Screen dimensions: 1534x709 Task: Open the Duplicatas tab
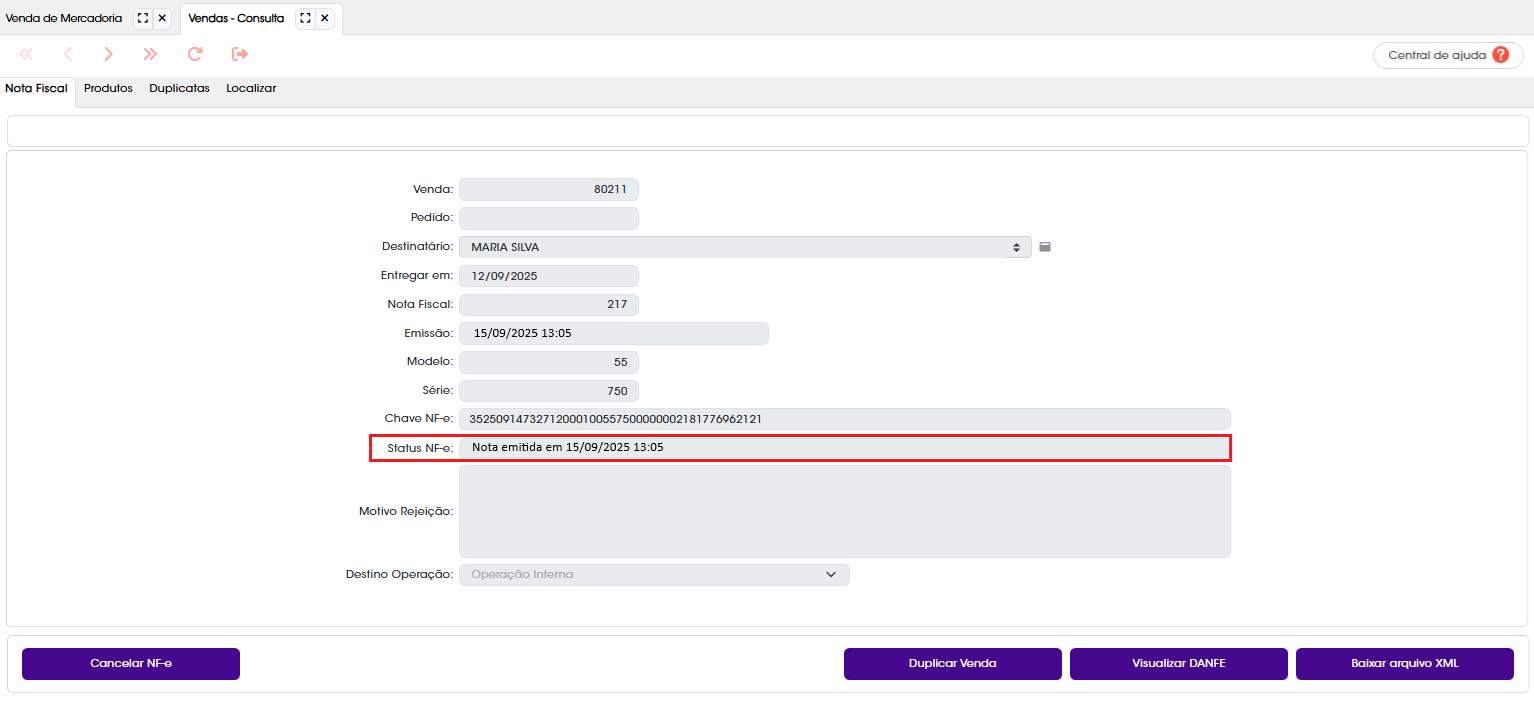click(180, 89)
